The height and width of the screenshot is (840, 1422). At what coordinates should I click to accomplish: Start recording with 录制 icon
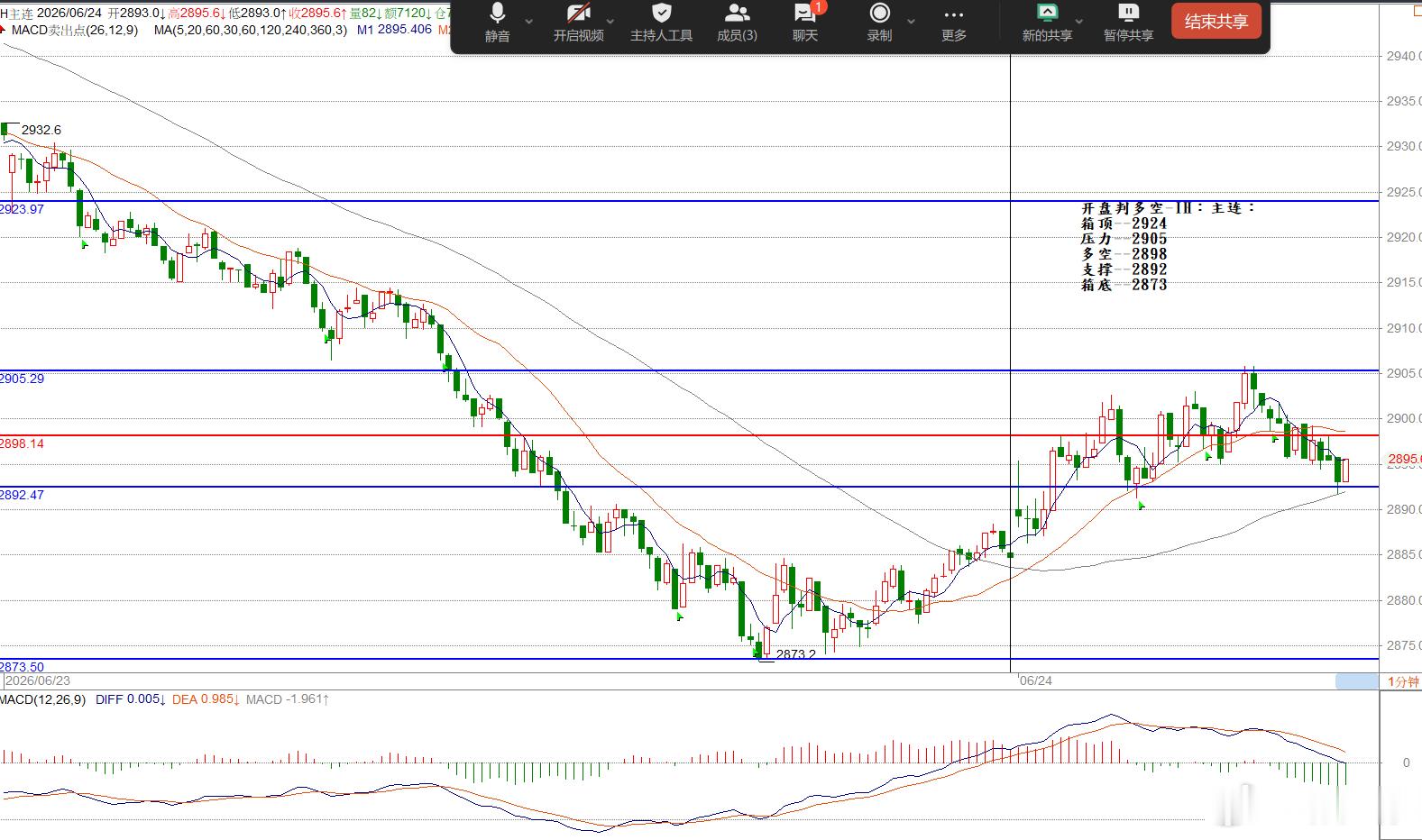tap(879, 23)
